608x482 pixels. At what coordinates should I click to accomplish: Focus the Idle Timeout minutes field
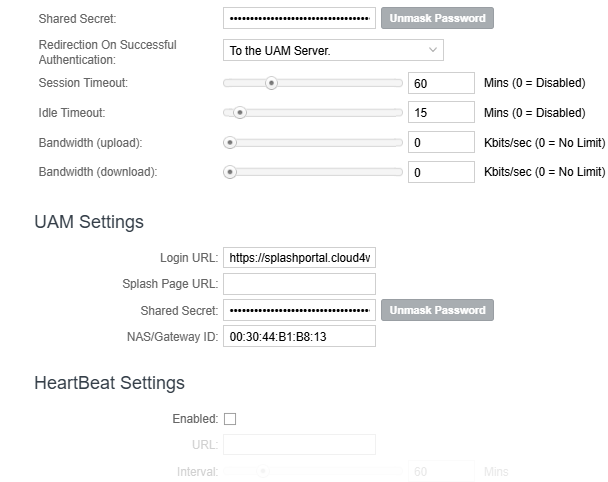pos(441,113)
